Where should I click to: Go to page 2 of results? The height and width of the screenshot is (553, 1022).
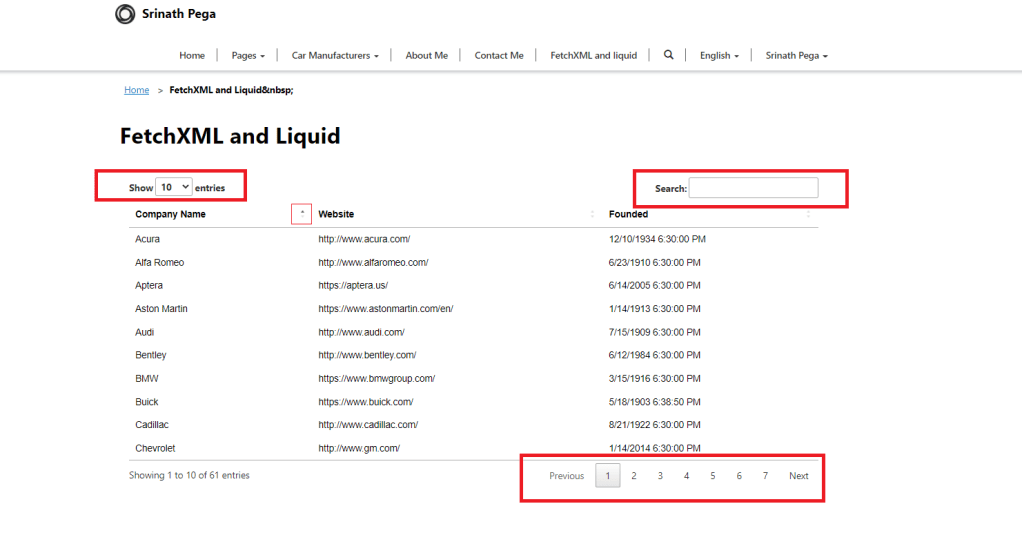coord(633,476)
